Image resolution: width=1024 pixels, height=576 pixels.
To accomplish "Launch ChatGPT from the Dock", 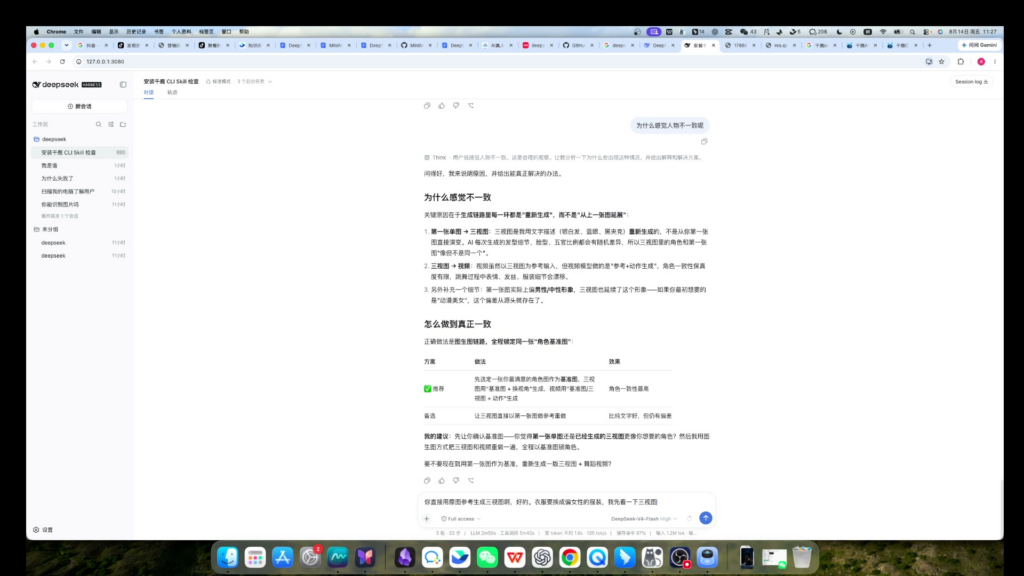I will pos(542,557).
